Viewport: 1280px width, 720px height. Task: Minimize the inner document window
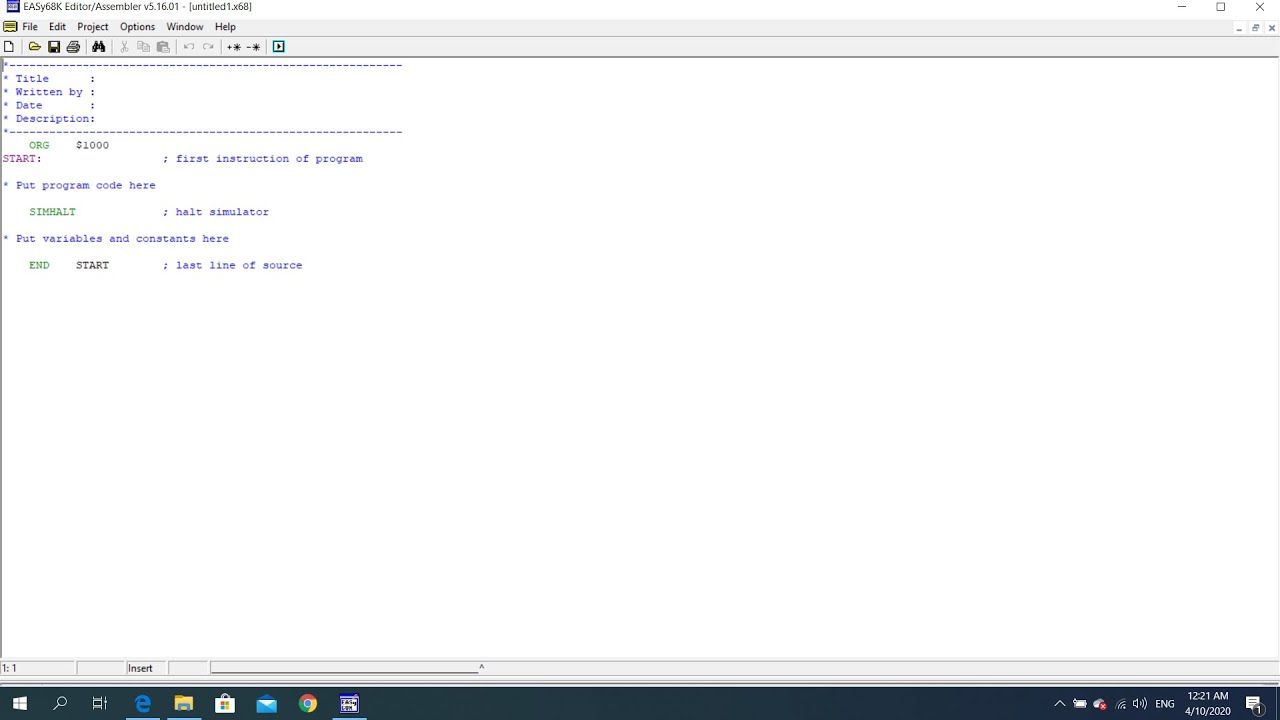[x=1239, y=28]
